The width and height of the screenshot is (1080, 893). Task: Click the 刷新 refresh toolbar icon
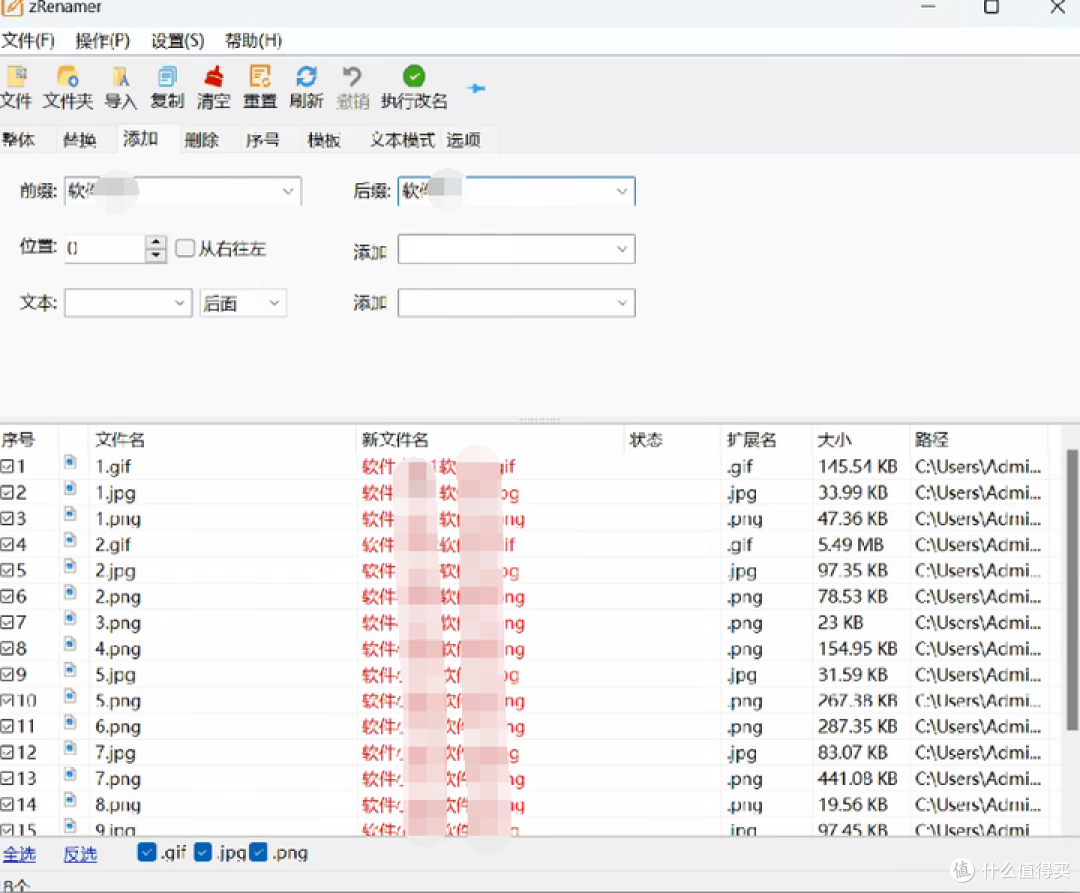[x=306, y=76]
